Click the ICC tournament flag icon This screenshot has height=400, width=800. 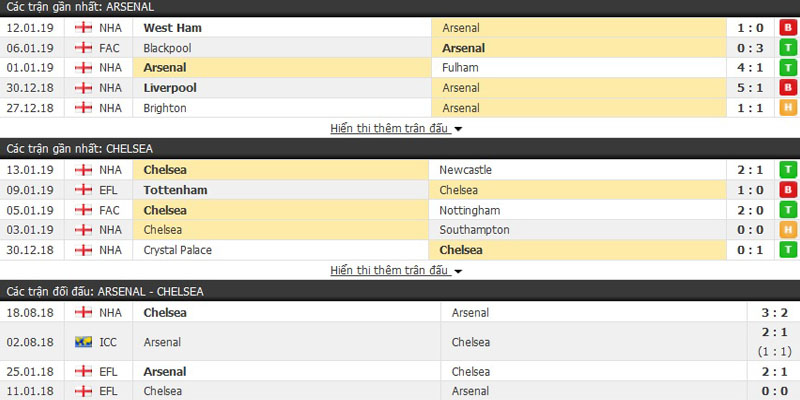pyautogui.click(x=82, y=342)
